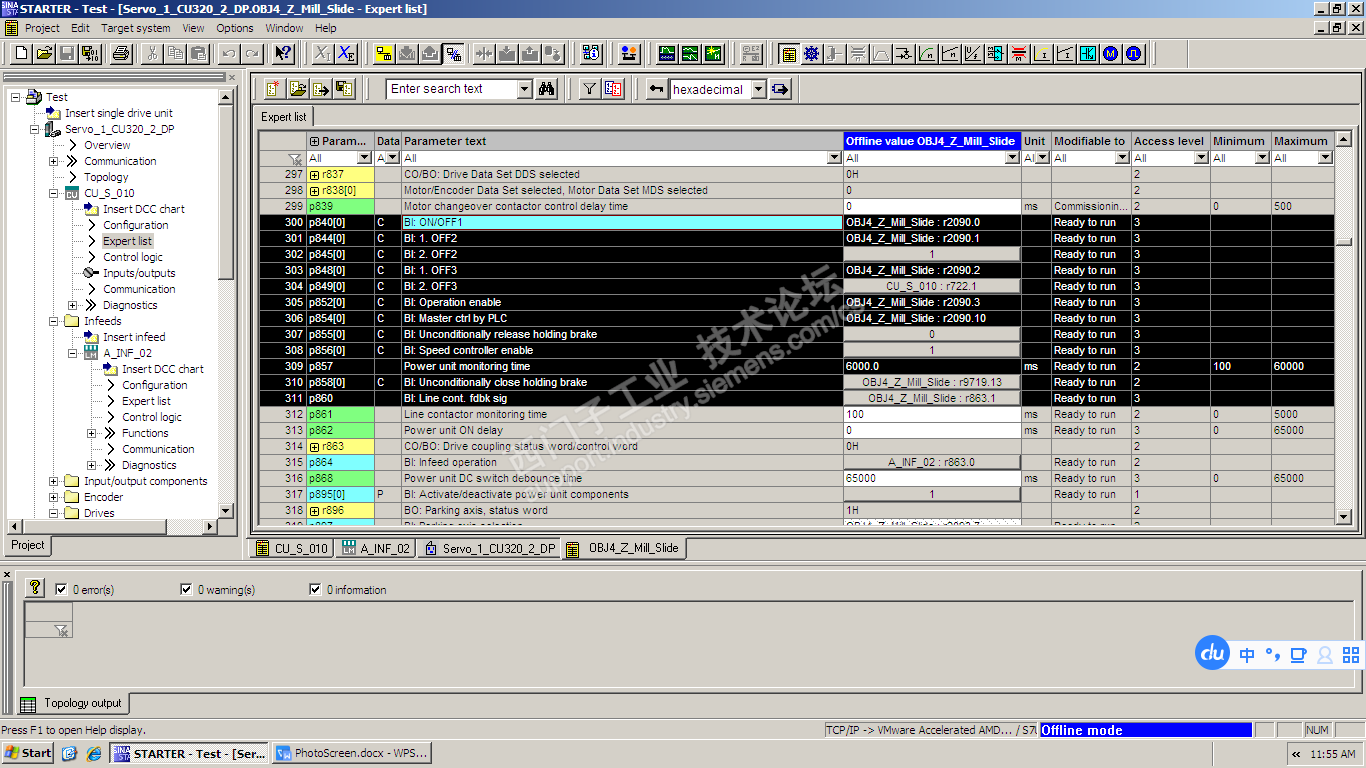
Task: Open the Window menu
Action: pyautogui.click(x=284, y=28)
